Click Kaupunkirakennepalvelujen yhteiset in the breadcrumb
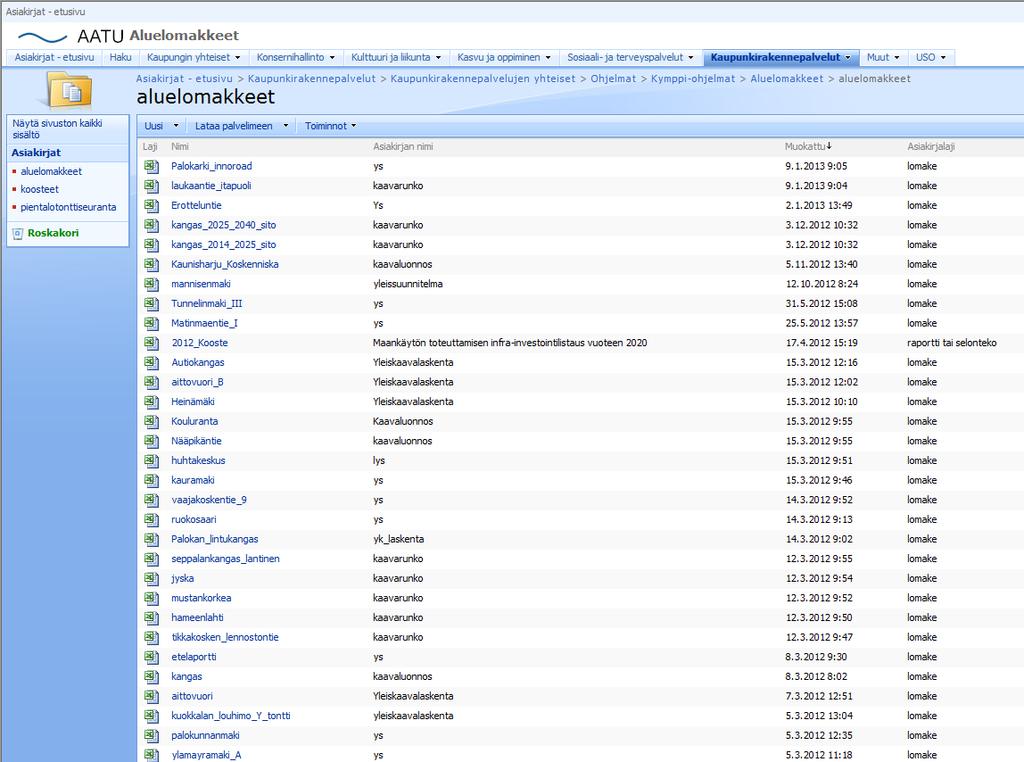This screenshot has height=762, width=1024. [483, 78]
